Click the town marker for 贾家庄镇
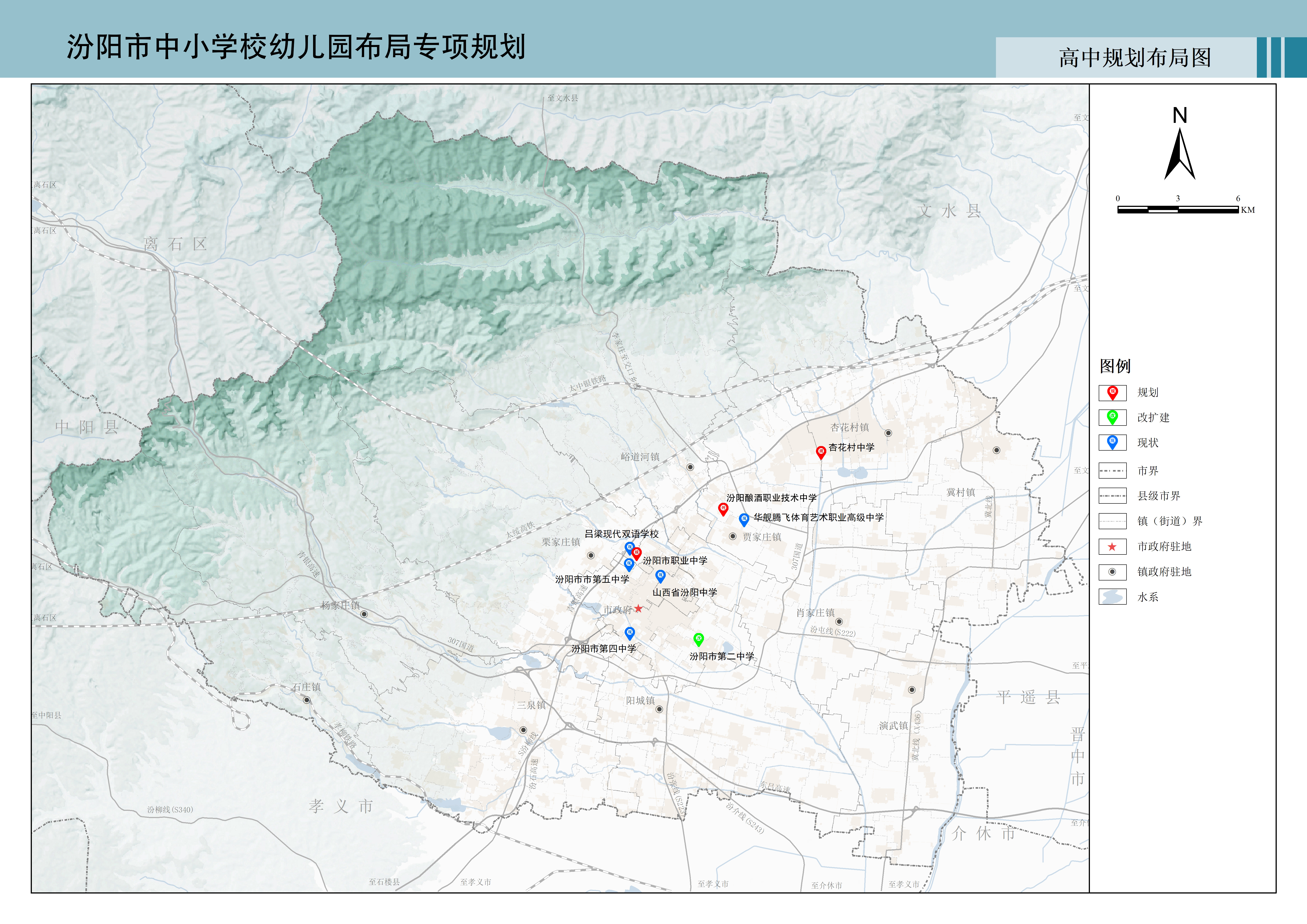Viewport: 1307px width, 924px height. coord(733,536)
